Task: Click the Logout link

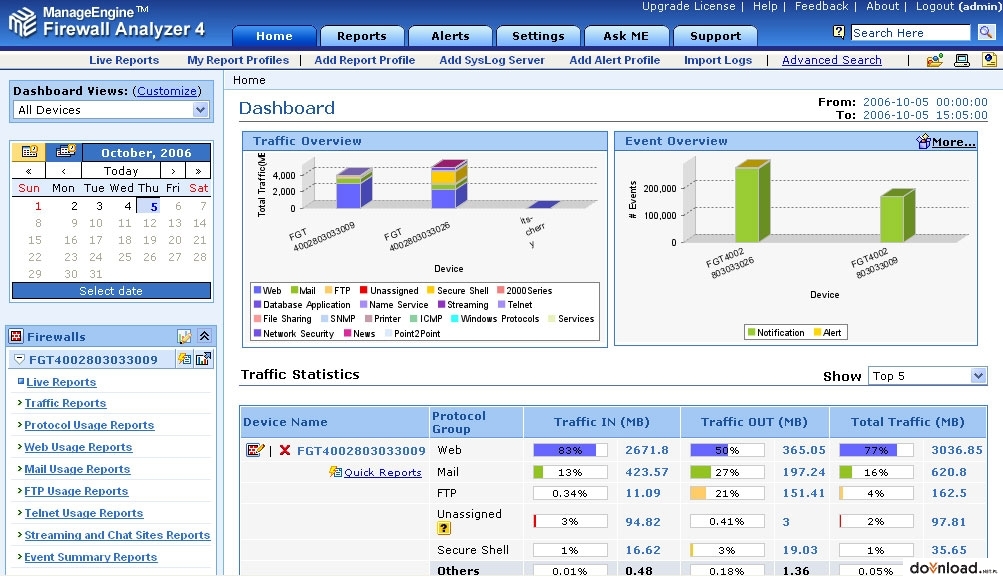Action: pyautogui.click(x=935, y=6)
